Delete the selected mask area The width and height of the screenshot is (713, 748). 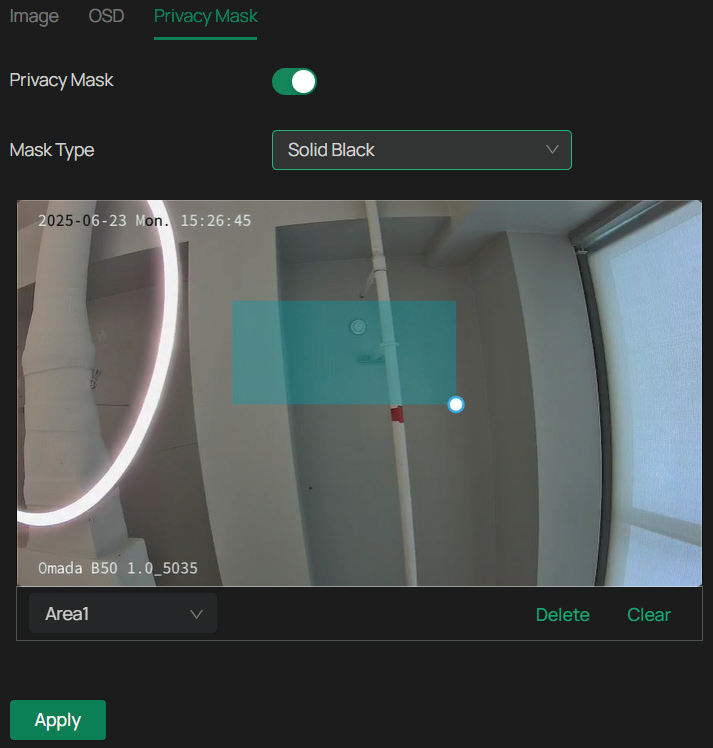tap(562, 614)
